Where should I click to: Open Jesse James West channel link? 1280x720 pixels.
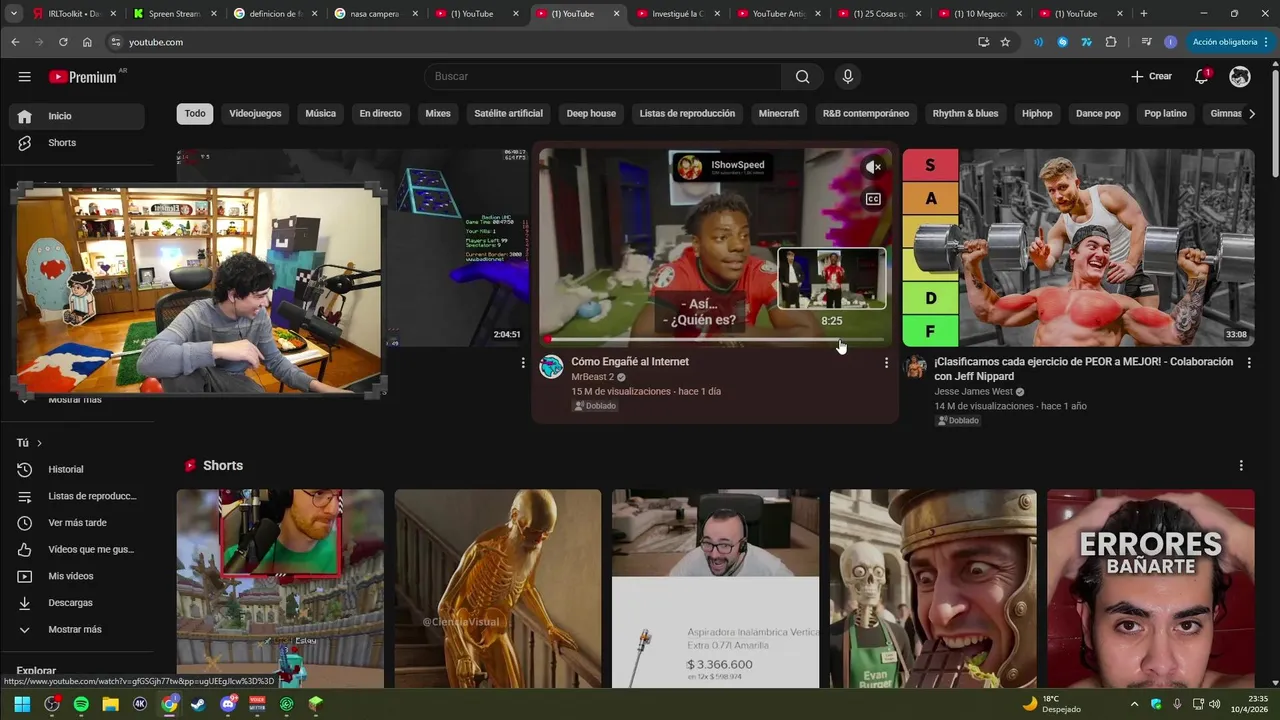pyautogui.click(x=973, y=392)
